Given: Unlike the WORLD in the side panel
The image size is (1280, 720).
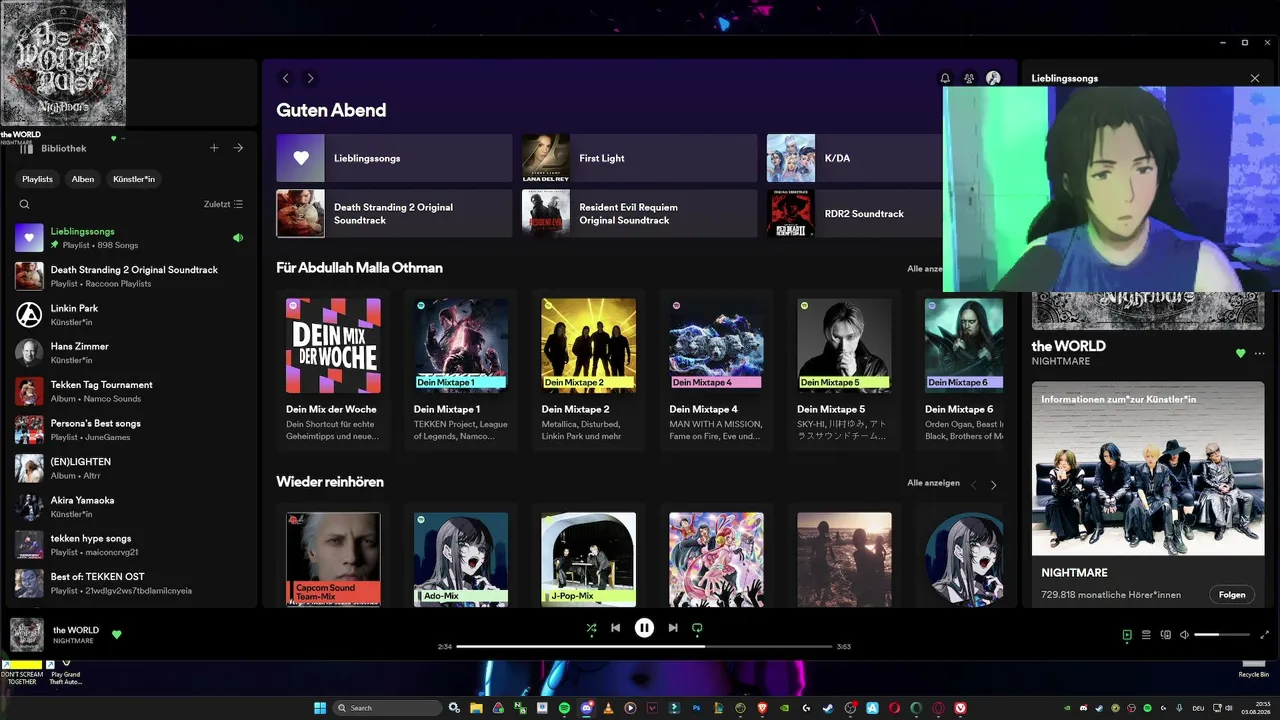Looking at the screenshot, I should click(x=1241, y=353).
